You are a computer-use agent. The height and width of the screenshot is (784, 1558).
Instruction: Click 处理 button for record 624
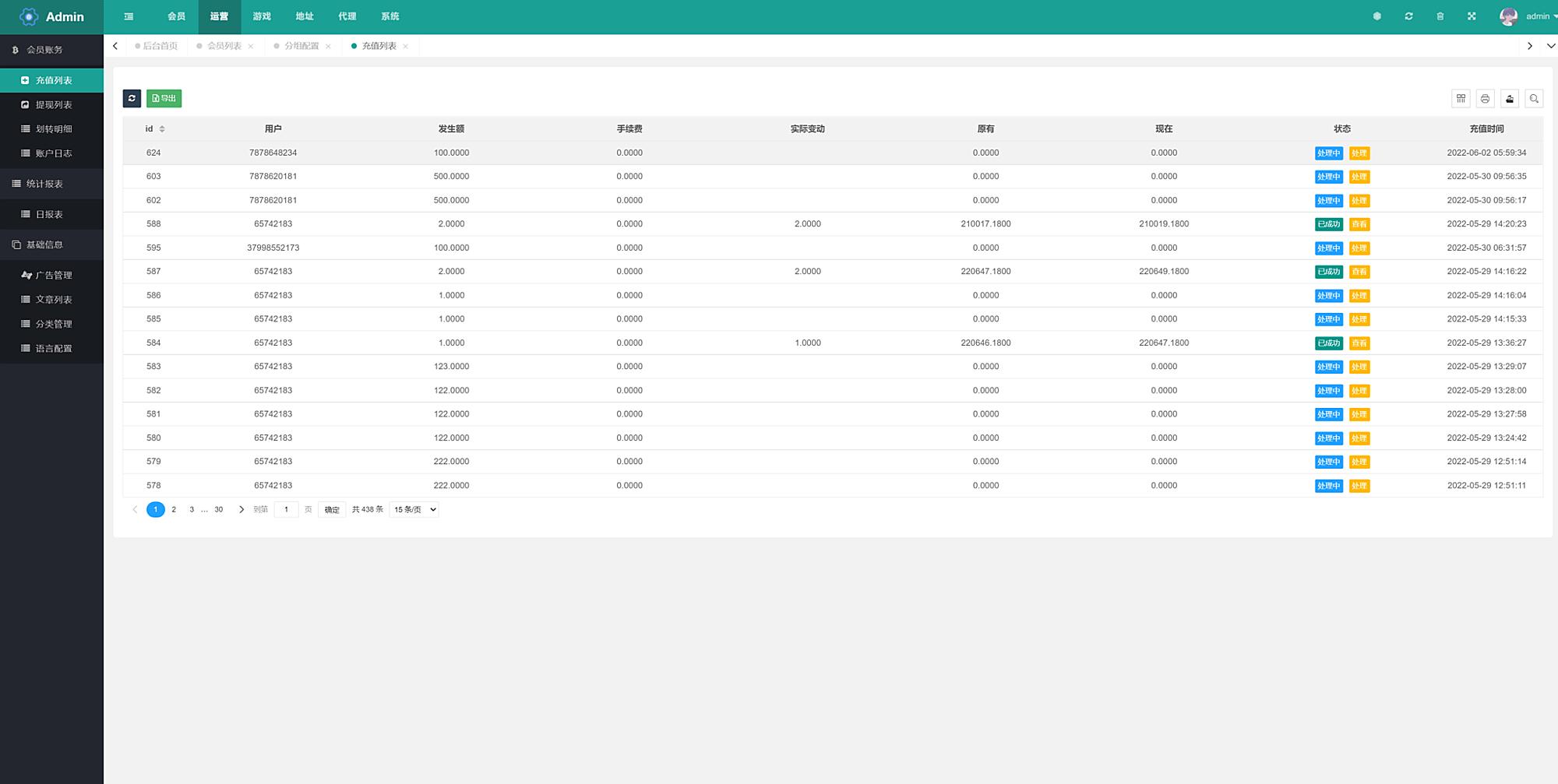[x=1359, y=153]
